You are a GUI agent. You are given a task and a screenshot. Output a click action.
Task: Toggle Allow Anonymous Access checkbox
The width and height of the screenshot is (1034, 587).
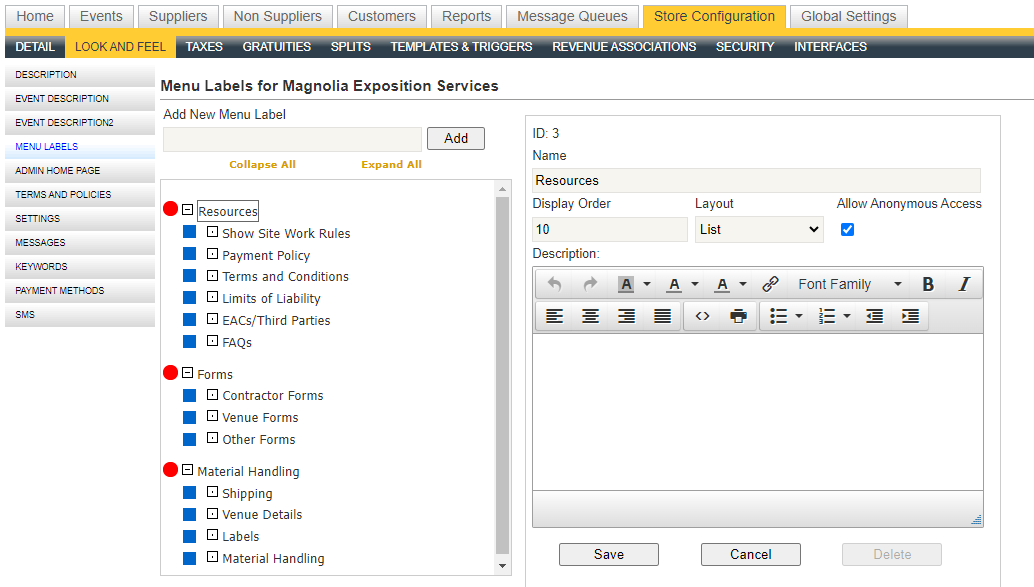pyautogui.click(x=847, y=229)
